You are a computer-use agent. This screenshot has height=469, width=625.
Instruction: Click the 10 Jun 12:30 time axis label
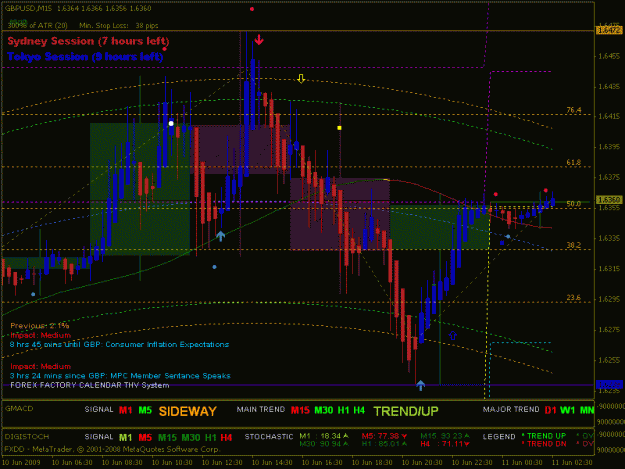[x=222, y=463]
